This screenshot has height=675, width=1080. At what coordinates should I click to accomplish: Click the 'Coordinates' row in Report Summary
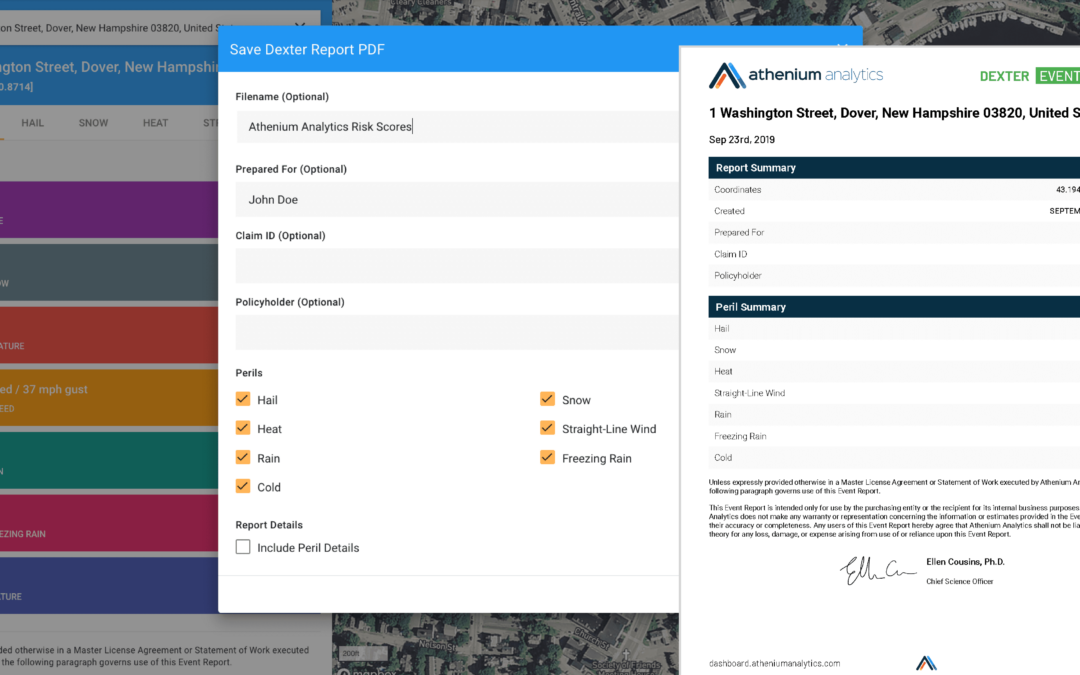[894, 189]
